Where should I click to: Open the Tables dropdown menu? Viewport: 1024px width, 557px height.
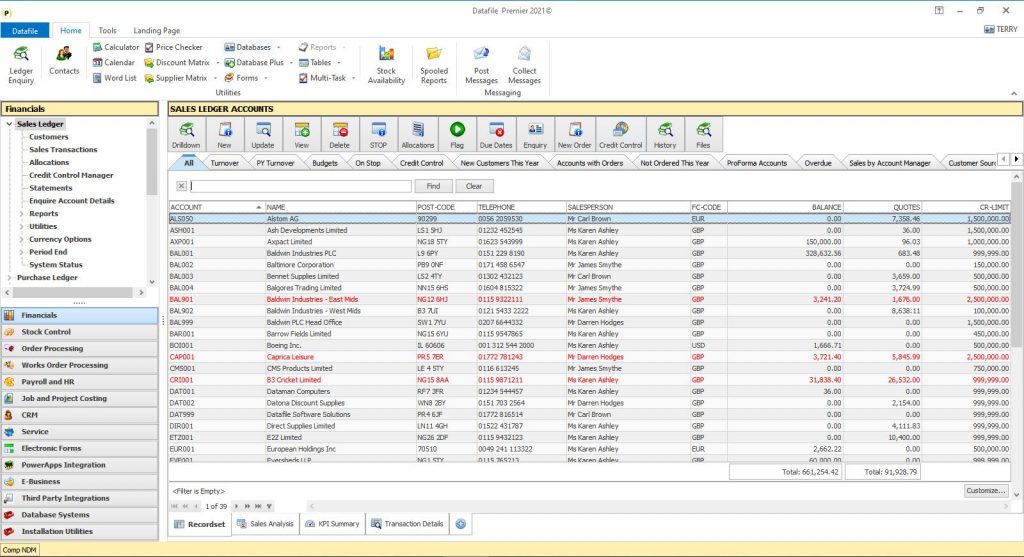pyautogui.click(x=339, y=63)
